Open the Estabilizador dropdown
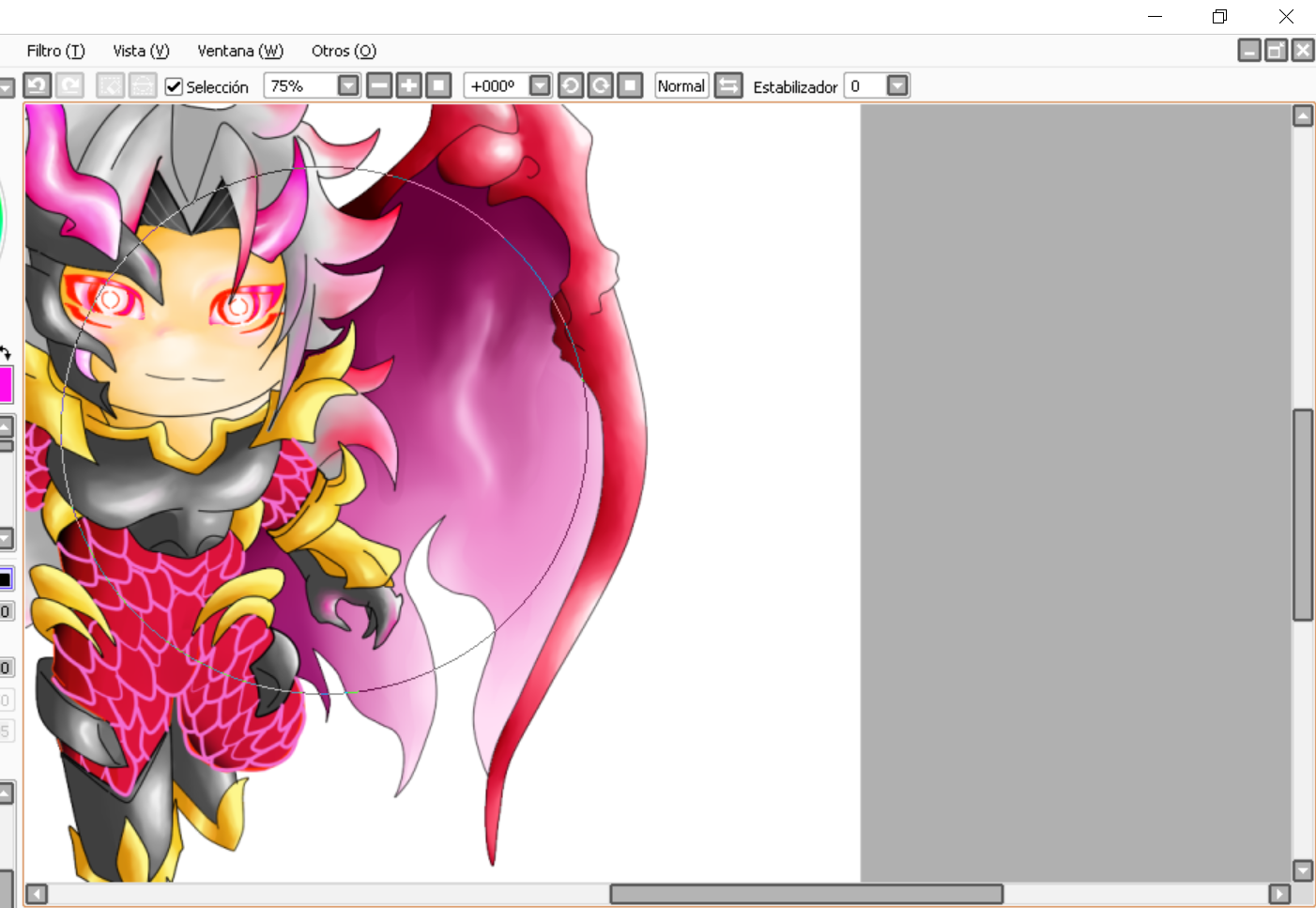Image resolution: width=1316 pixels, height=908 pixels. tap(897, 85)
